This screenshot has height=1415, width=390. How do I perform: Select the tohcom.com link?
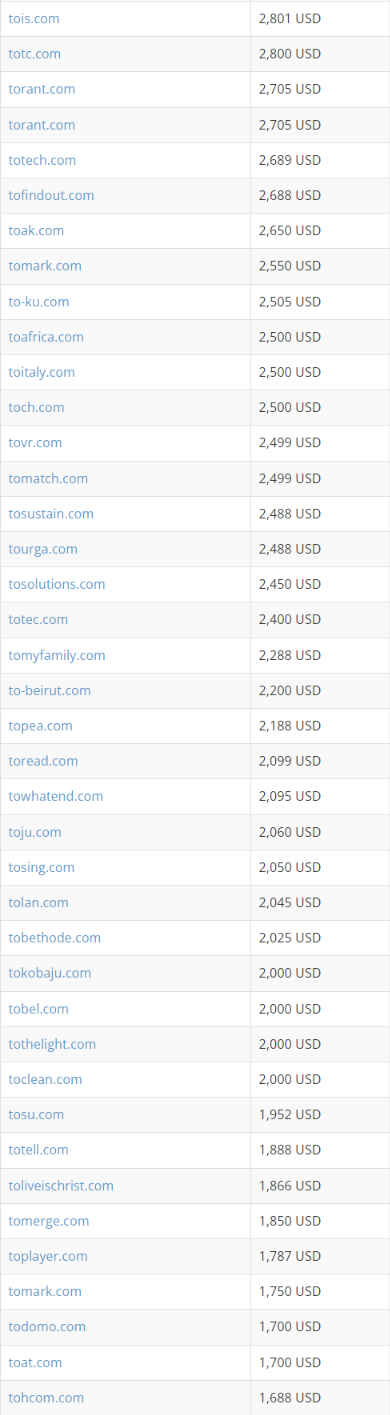click(46, 1397)
